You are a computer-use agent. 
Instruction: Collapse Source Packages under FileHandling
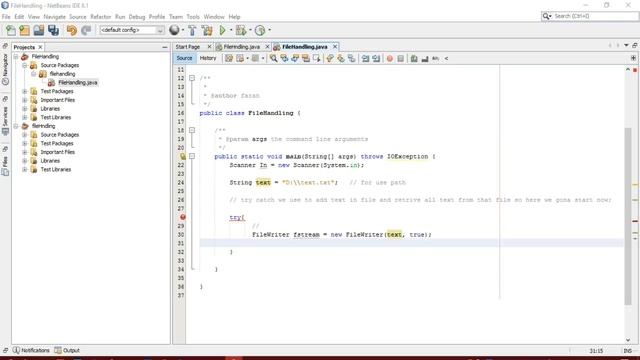tap(25, 65)
